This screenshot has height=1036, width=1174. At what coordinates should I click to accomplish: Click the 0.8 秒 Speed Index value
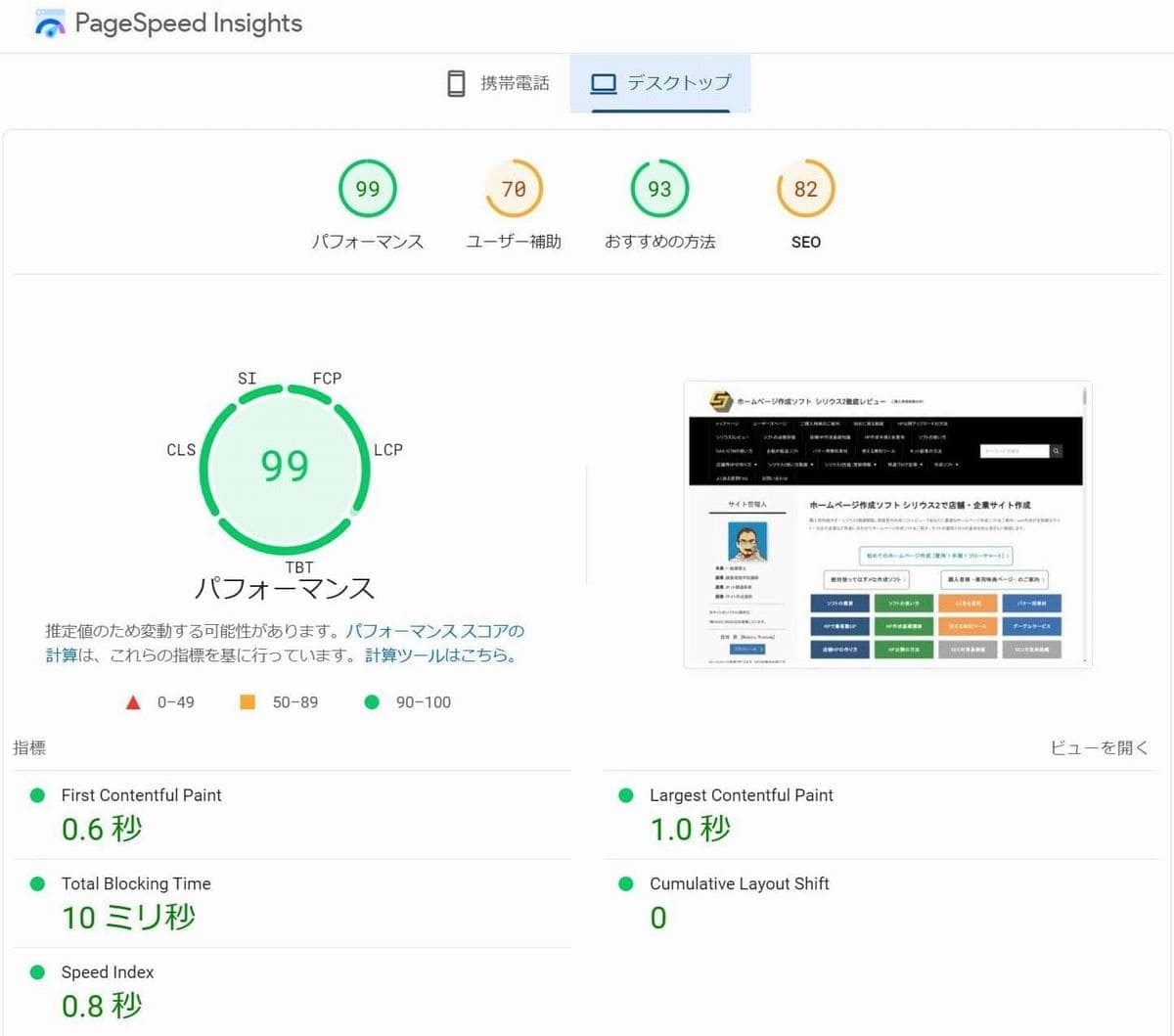102,1006
